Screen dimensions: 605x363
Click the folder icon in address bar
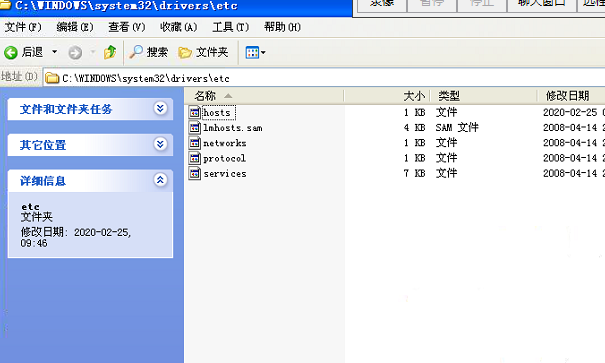click(x=52, y=78)
